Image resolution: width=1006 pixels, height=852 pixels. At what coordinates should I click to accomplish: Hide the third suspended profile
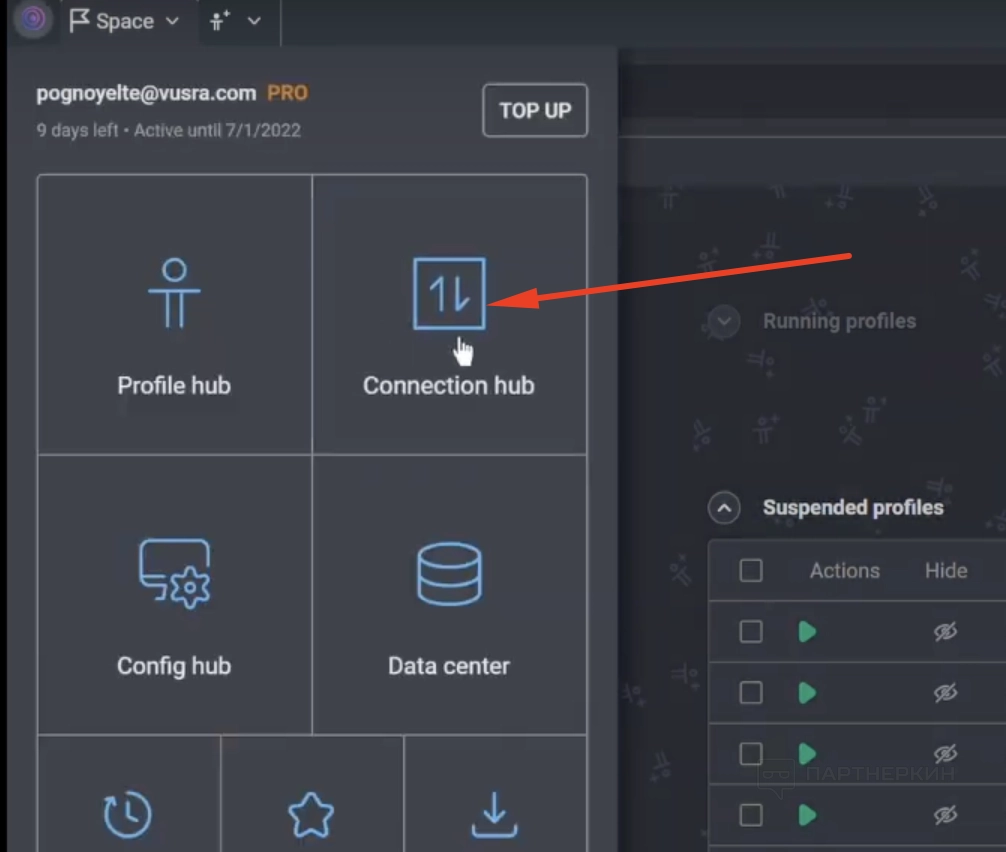pyautogui.click(x=946, y=754)
